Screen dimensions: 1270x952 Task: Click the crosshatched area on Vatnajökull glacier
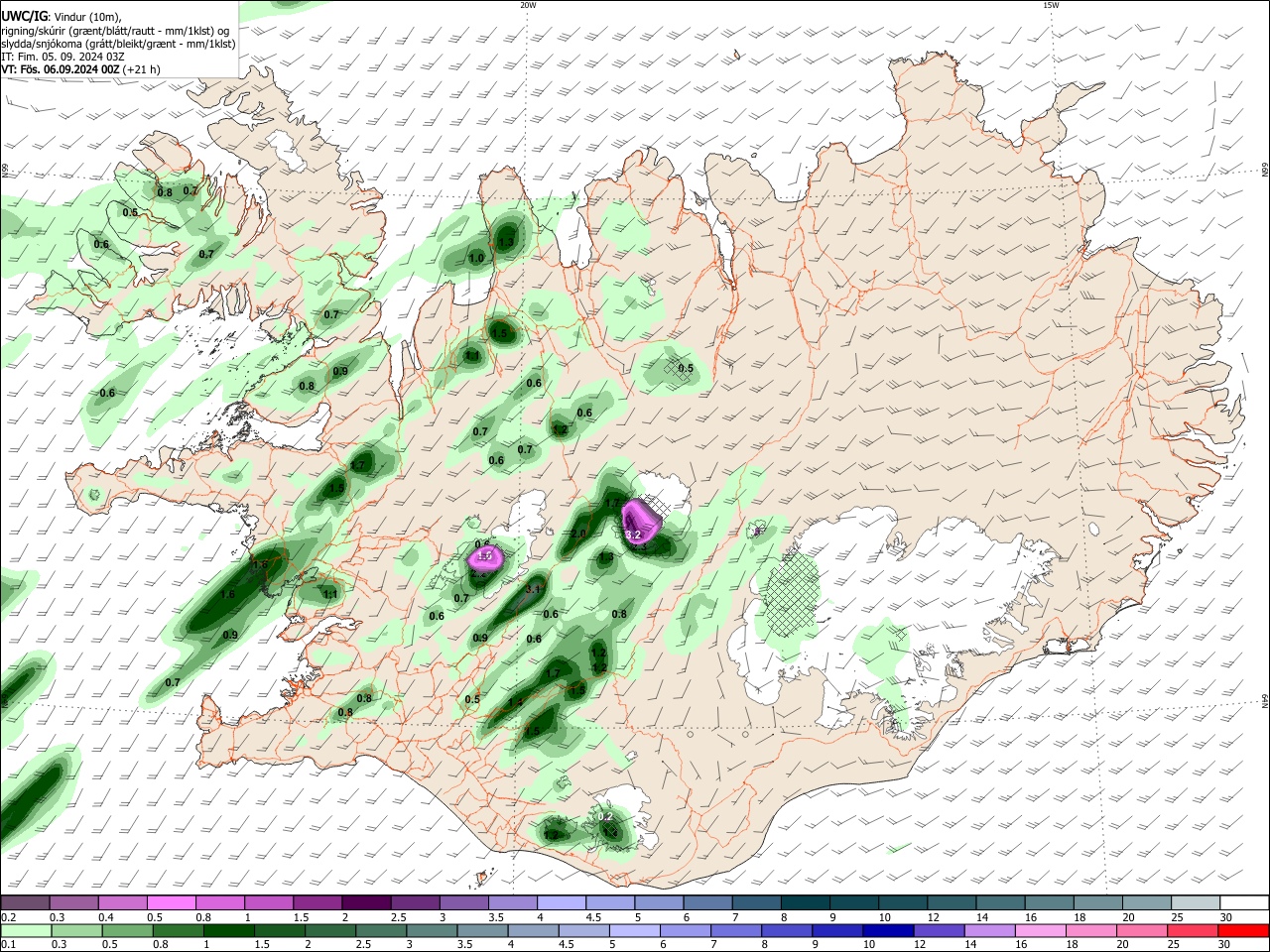(x=792, y=595)
